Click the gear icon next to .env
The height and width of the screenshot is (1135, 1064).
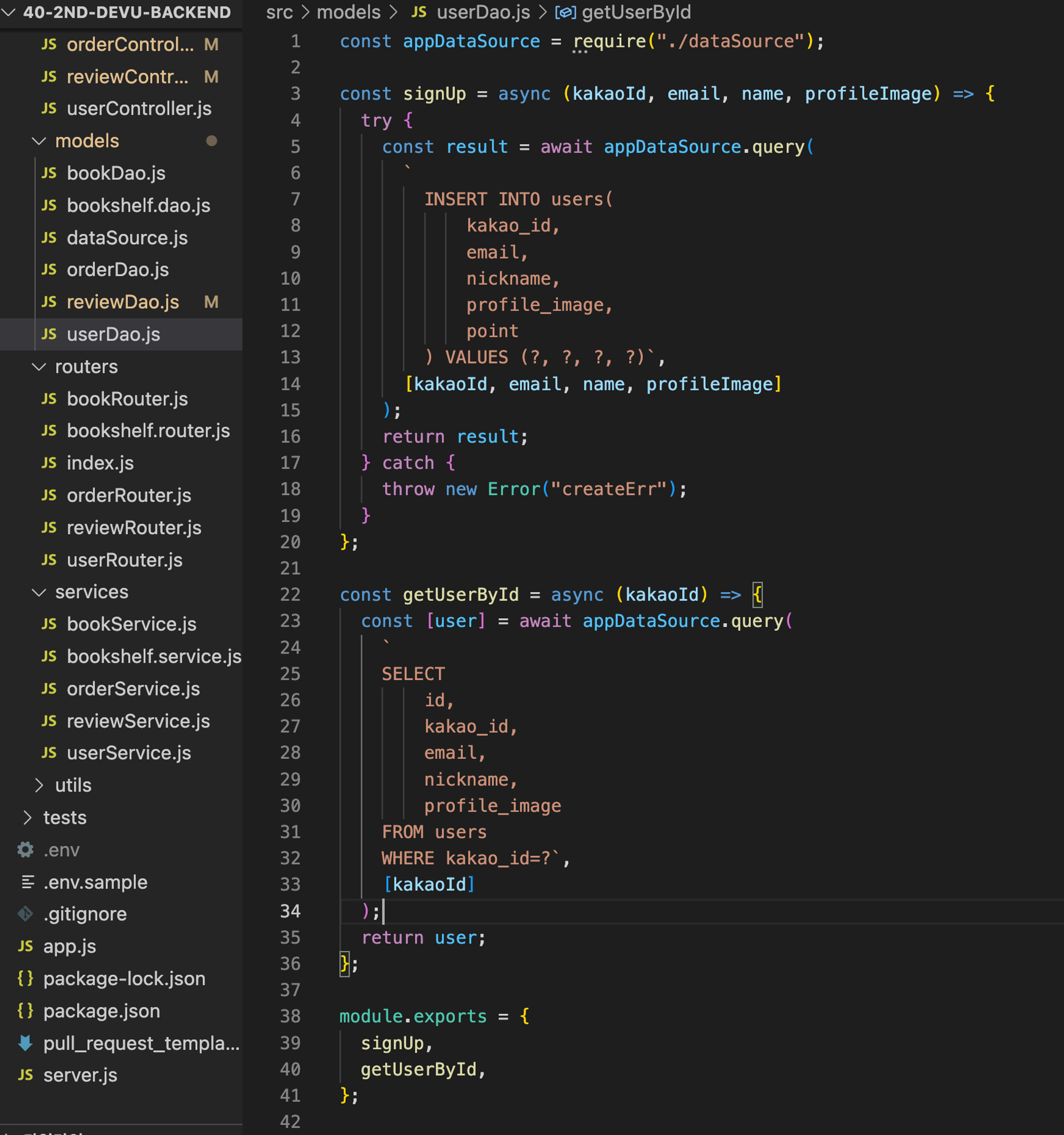coord(25,850)
